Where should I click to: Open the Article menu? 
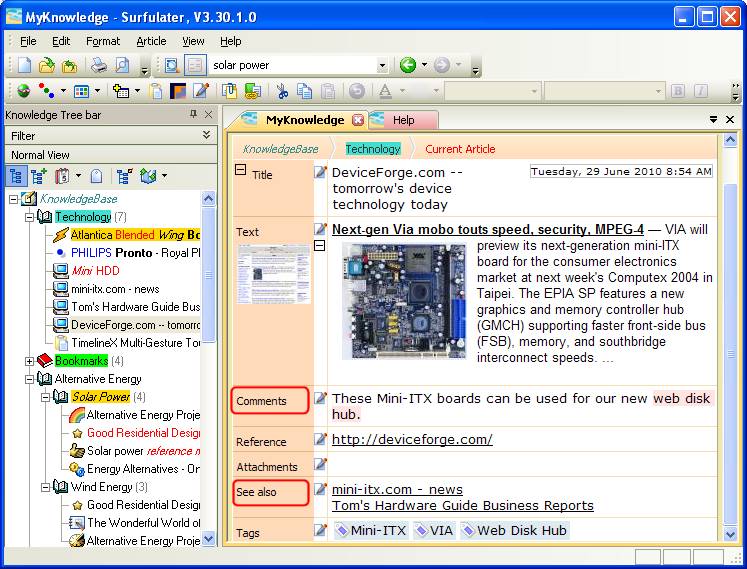[x=151, y=41]
